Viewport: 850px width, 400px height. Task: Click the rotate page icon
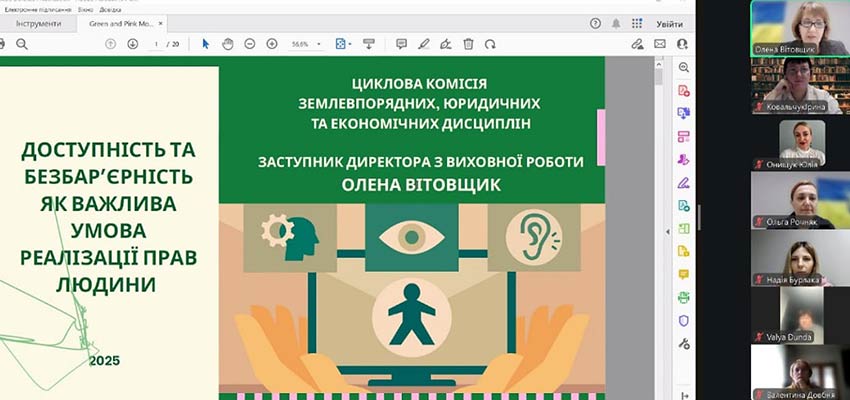[x=491, y=44]
